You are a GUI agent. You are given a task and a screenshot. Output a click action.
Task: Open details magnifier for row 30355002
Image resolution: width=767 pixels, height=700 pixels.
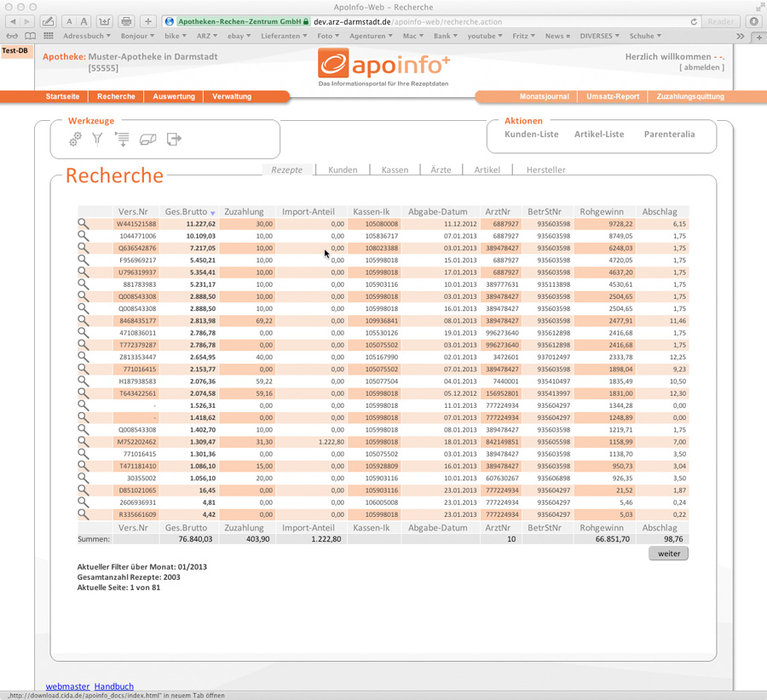83,478
